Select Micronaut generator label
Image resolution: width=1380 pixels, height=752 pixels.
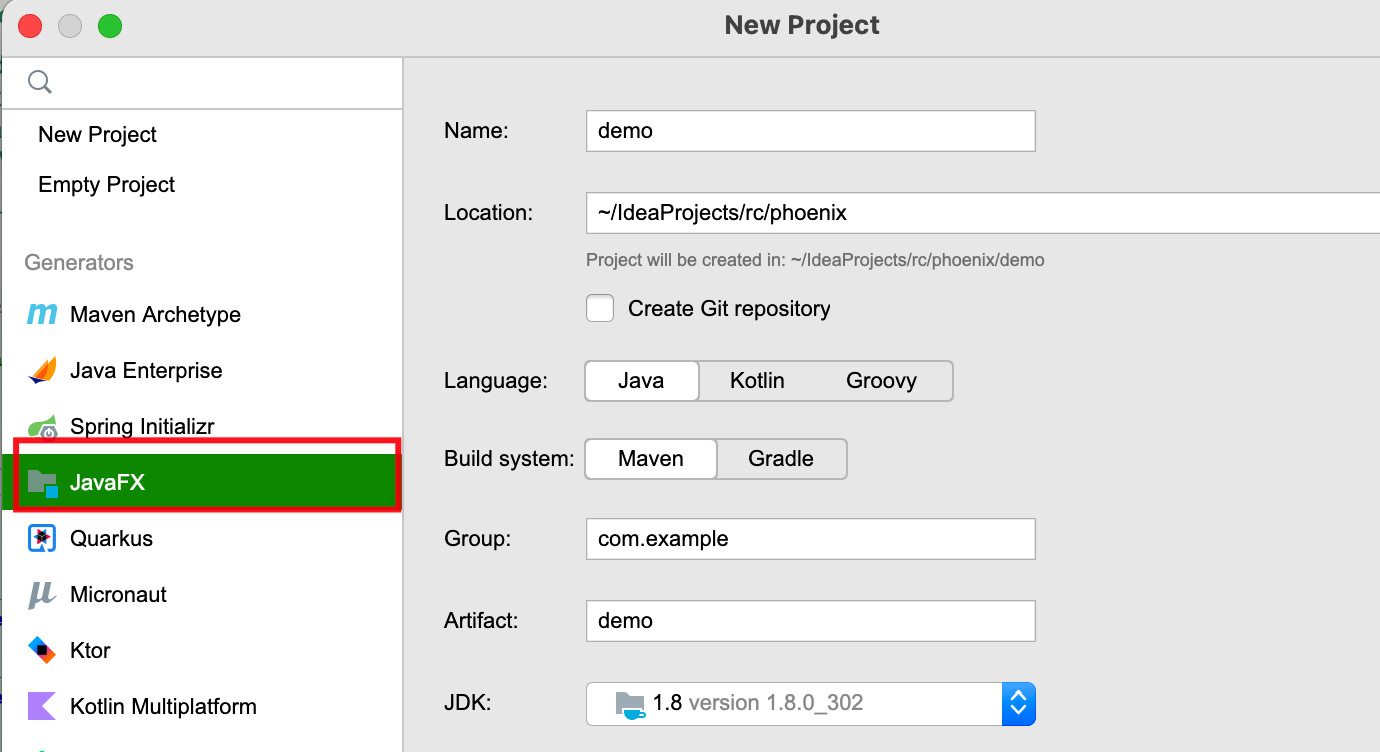118,594
